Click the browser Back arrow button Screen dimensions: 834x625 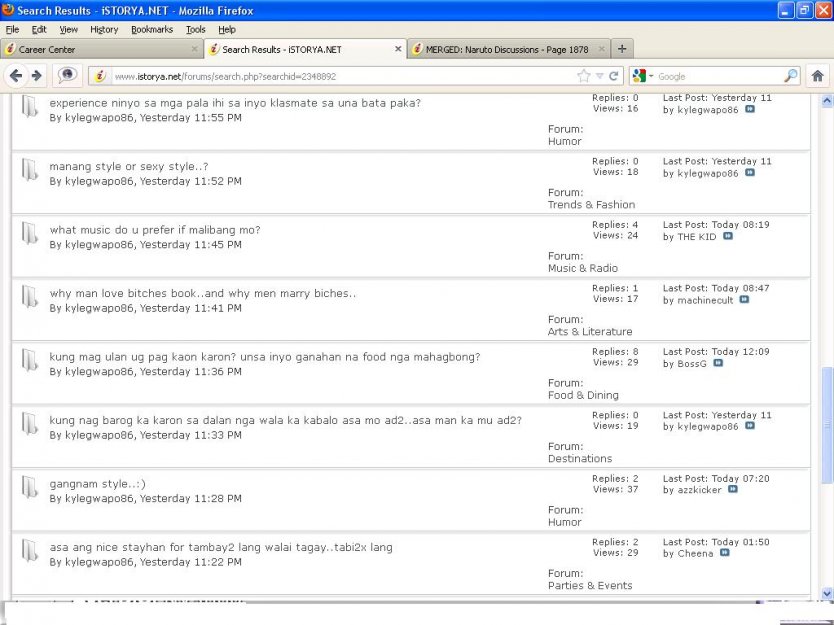point(15,76)
